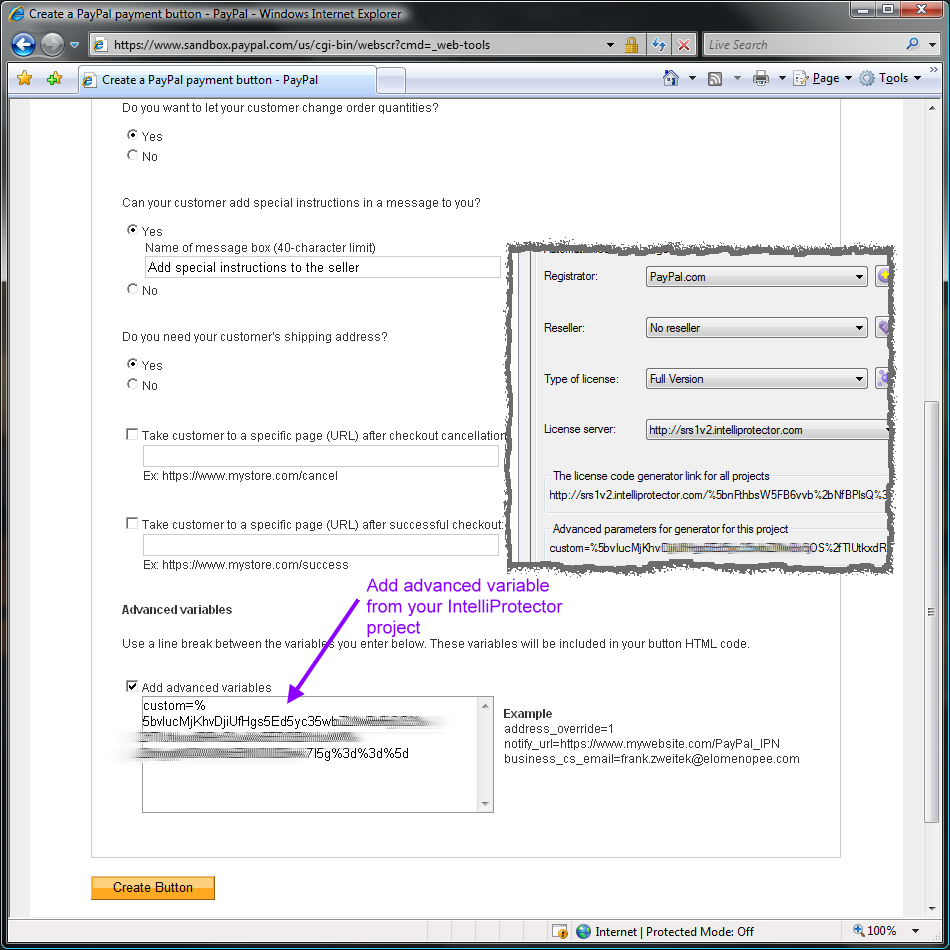
Task: Select Yes for special instructions message
Action: click(132, 230)
